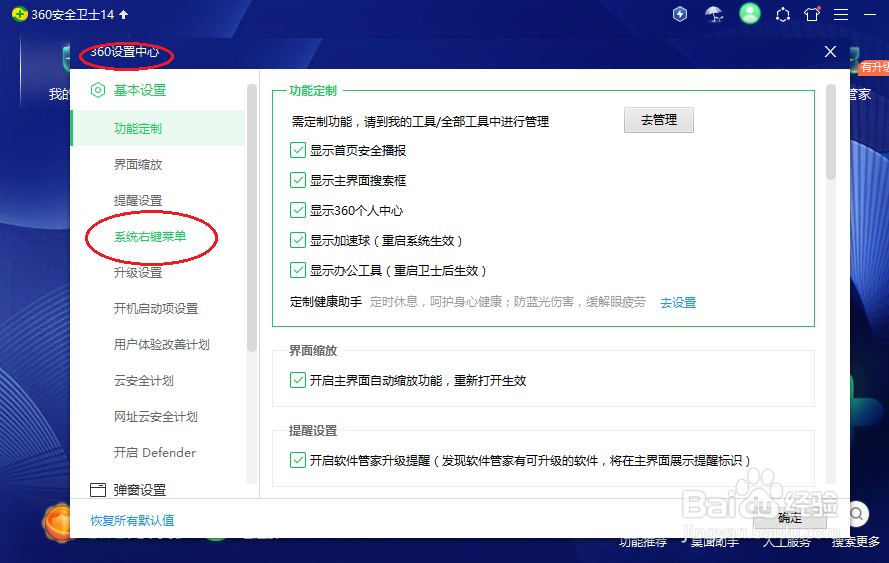Open the 系统右键菜单 settings page
The height and width of the screenshot is (563, 889).
pyautogui.click(x=150, y=236)
